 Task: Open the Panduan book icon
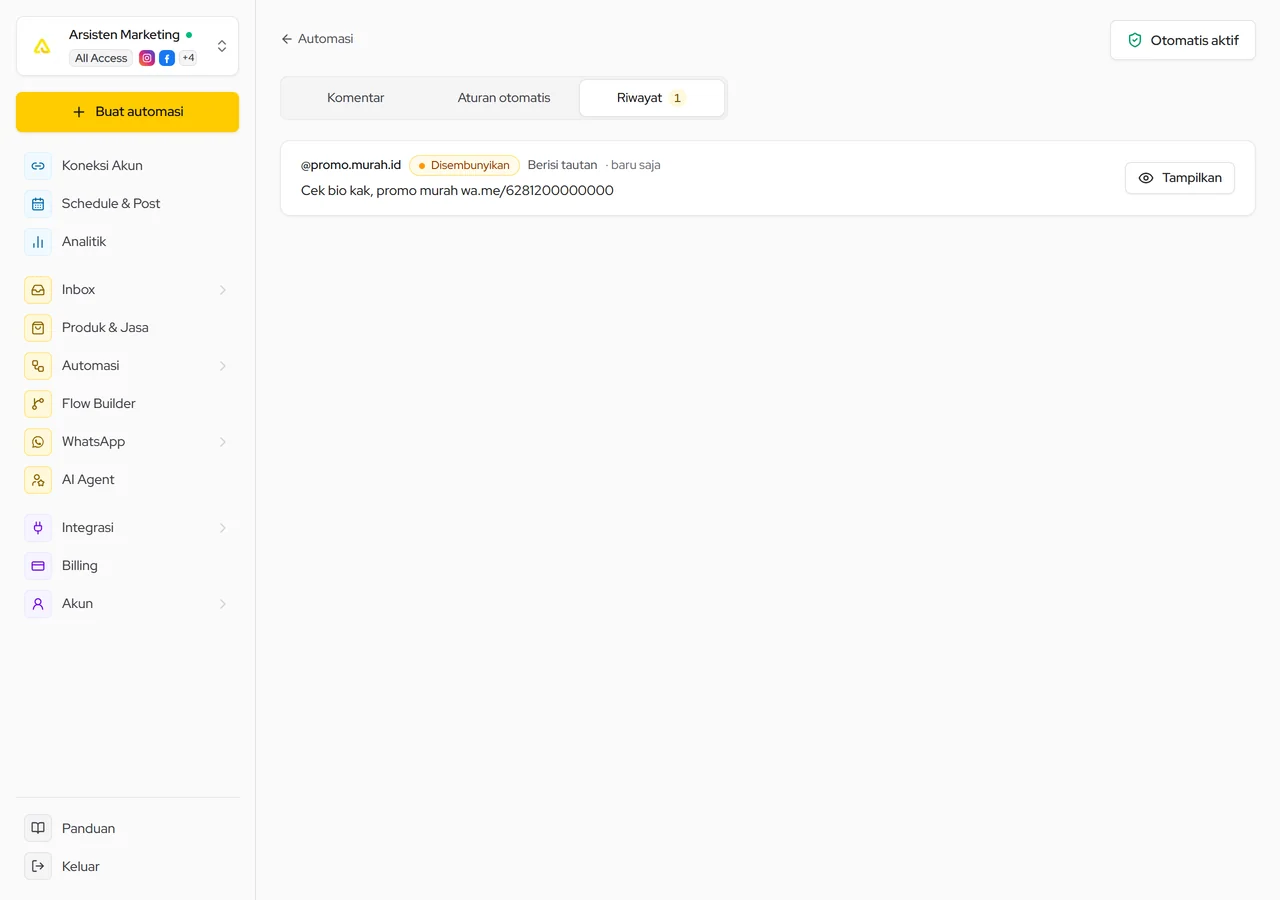[x=38, y=828]
